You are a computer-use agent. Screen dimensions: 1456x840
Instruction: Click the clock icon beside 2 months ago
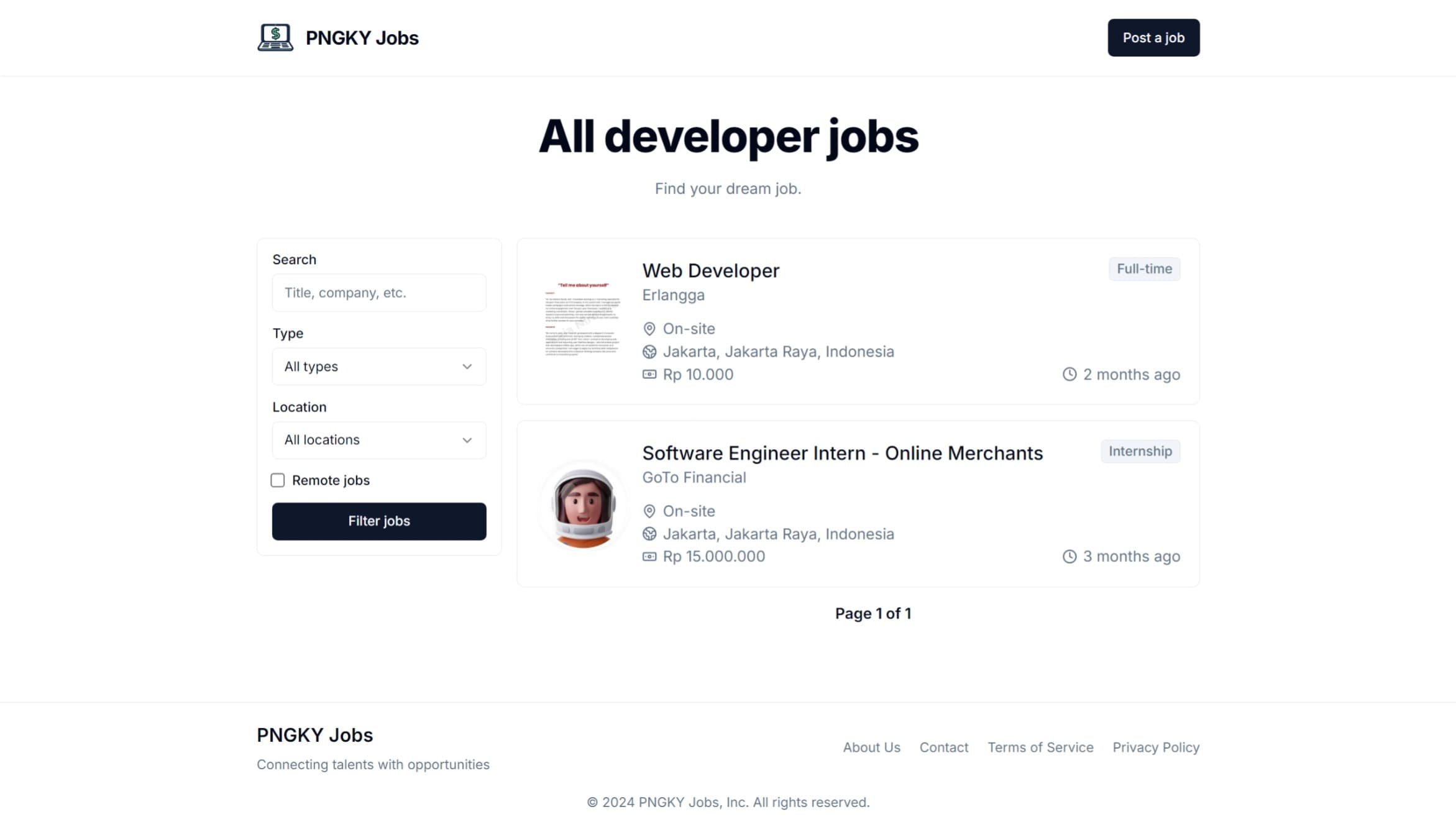point(1069,375)
